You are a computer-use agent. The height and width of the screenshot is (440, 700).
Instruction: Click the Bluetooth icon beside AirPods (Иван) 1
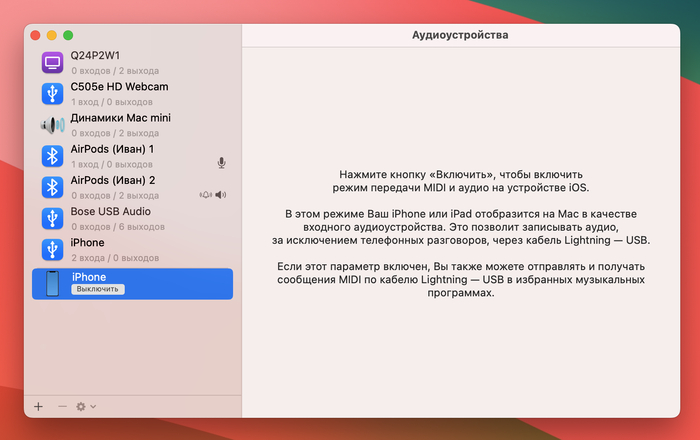52,156
